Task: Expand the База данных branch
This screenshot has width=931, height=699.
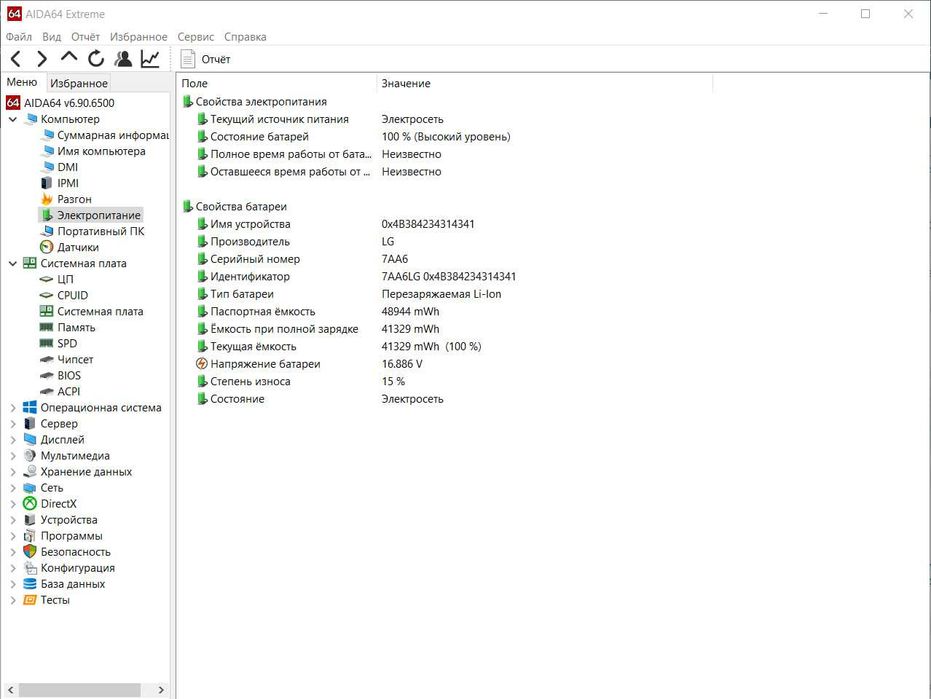Action: point(13,584)
